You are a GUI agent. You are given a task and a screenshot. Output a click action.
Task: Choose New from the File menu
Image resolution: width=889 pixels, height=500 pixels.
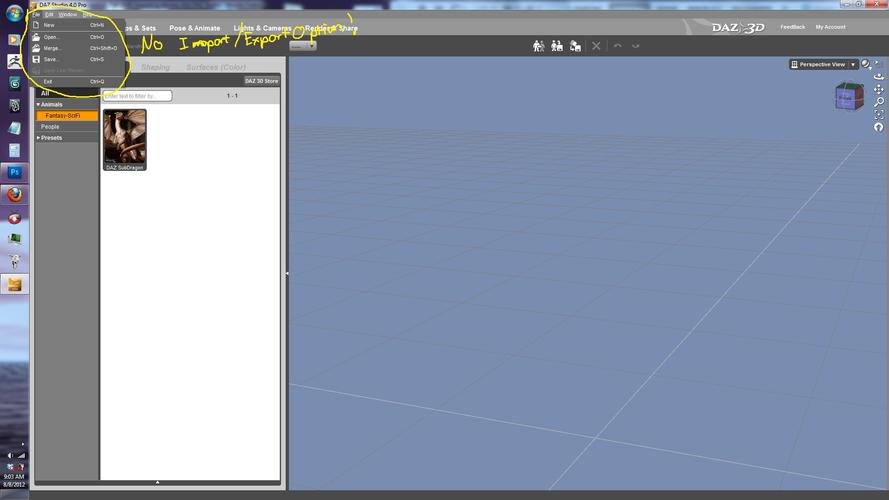pyautogui.click(x=78, y=25)
